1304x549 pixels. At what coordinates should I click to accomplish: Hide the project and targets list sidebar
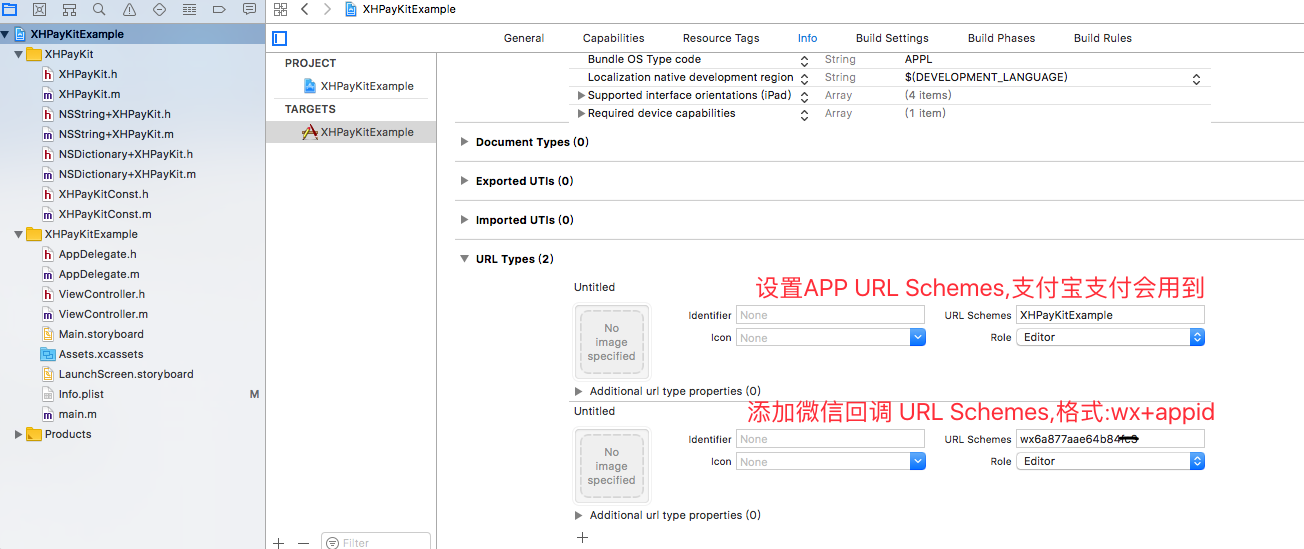click(x=280, y=38)
